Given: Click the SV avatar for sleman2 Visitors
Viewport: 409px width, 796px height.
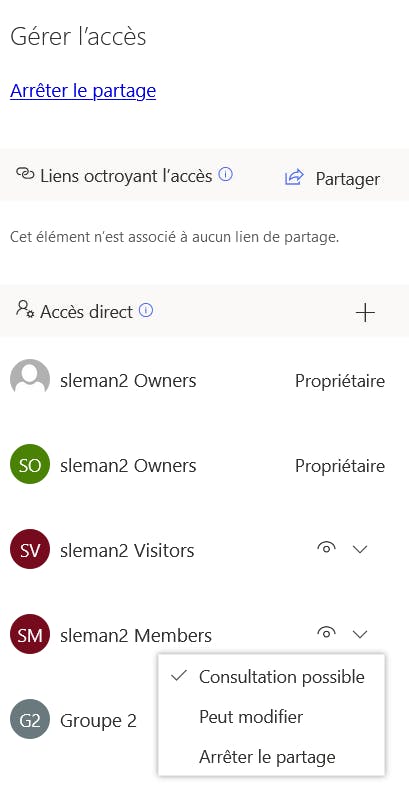Looking at the screenshot, I should coord(30,549).
